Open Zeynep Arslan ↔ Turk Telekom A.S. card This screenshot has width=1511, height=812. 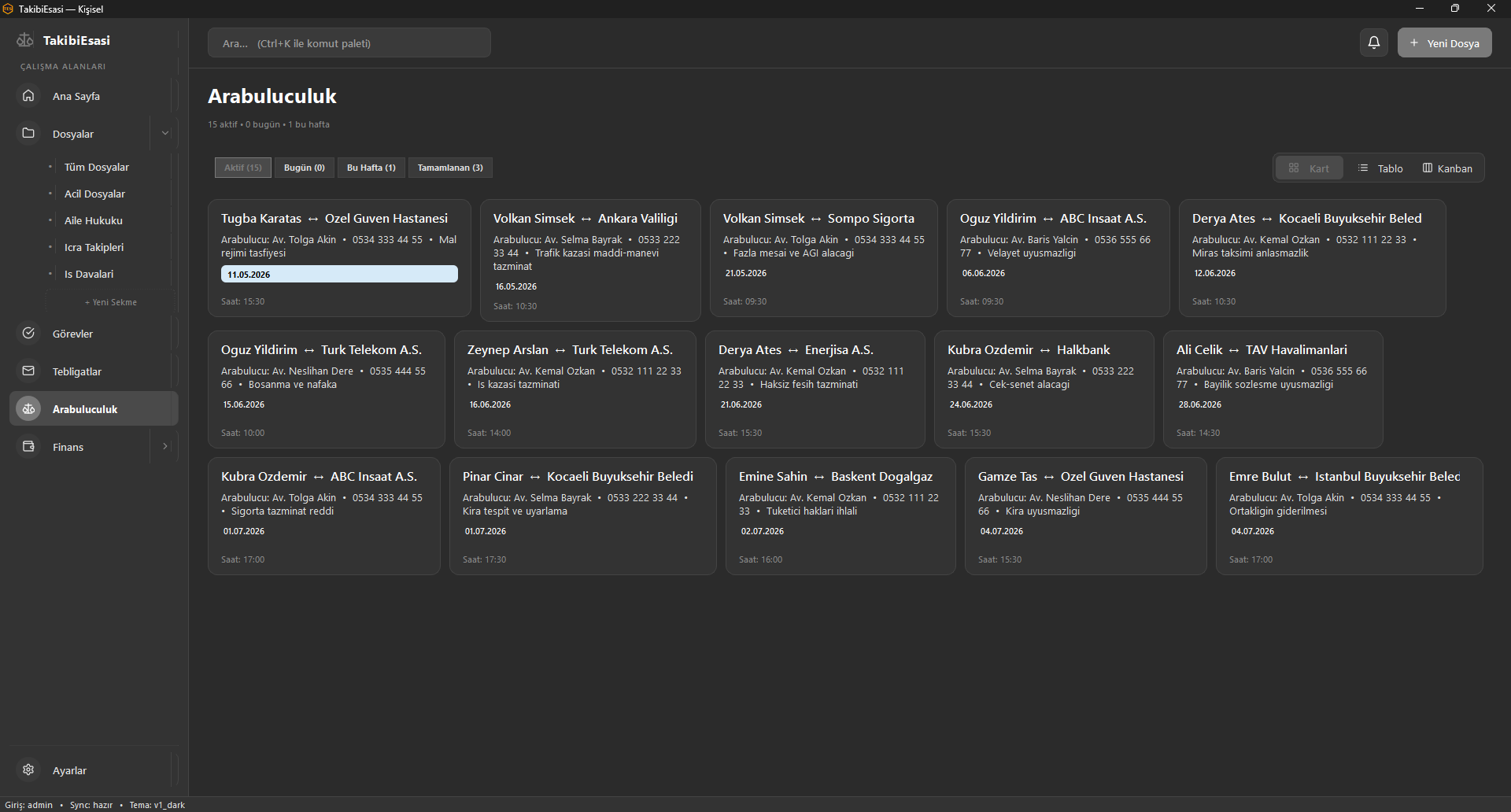575,389
